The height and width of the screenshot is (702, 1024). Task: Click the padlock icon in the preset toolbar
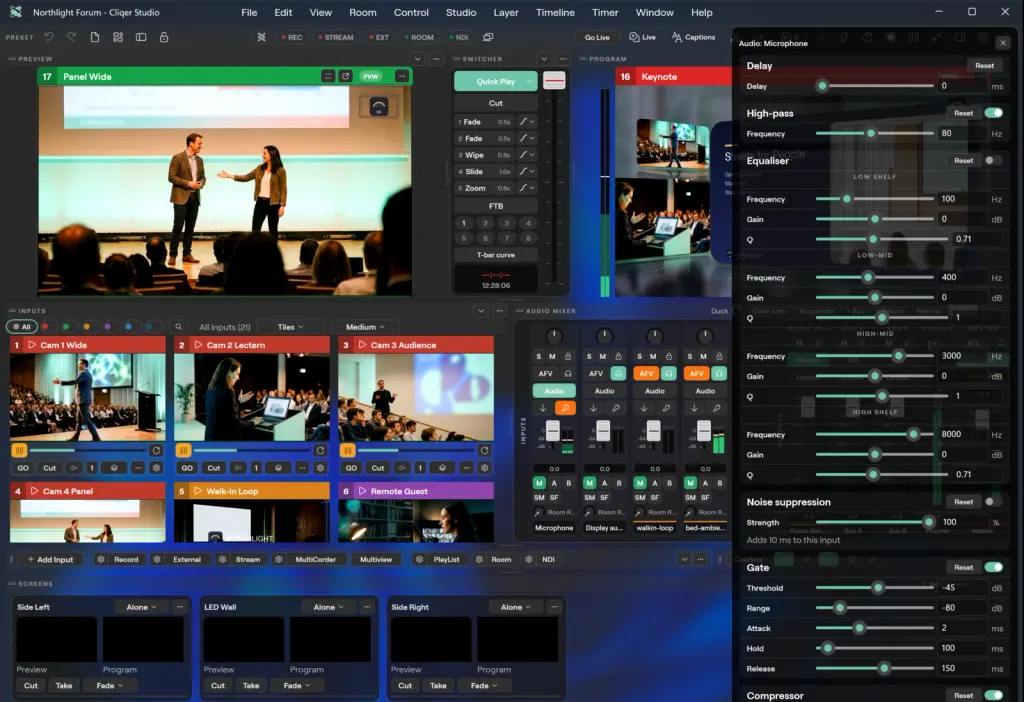tap(164, 37)
